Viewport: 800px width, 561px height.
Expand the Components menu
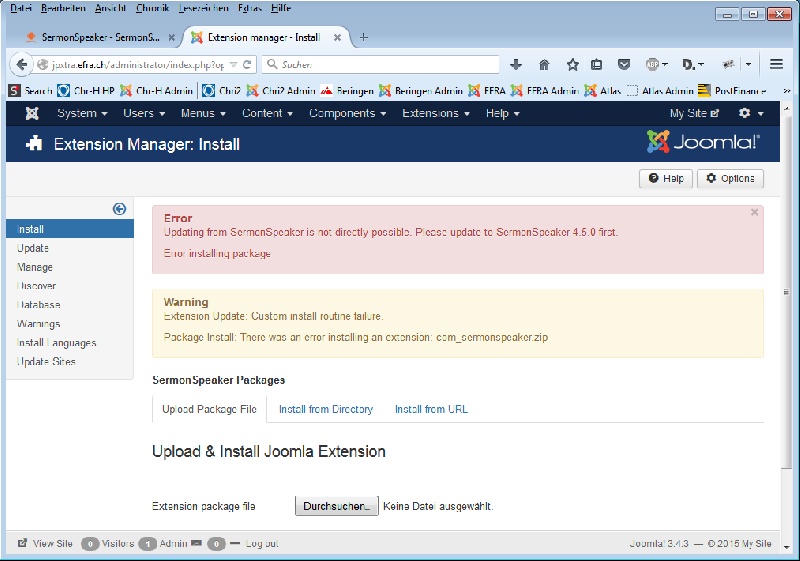click(x=347, y=113)
